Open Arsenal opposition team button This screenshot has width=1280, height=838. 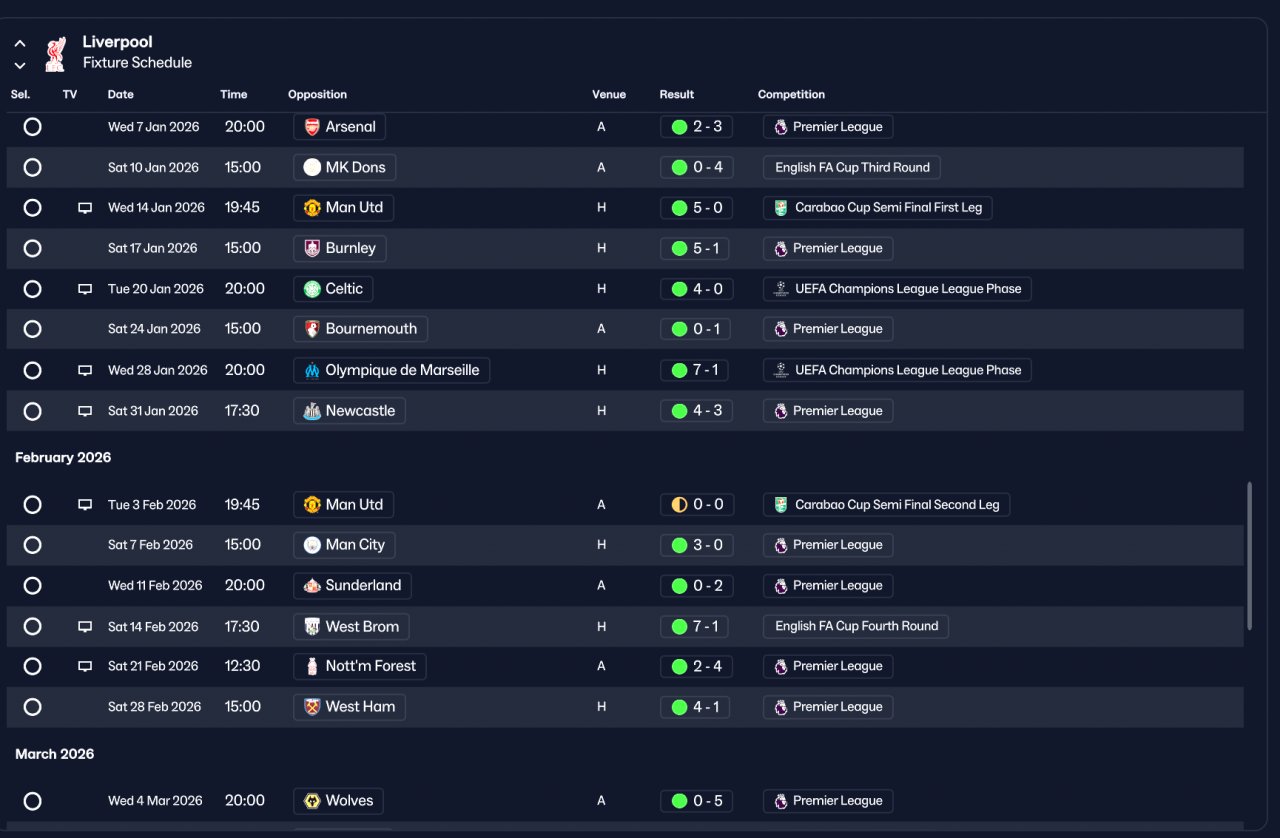339,127
